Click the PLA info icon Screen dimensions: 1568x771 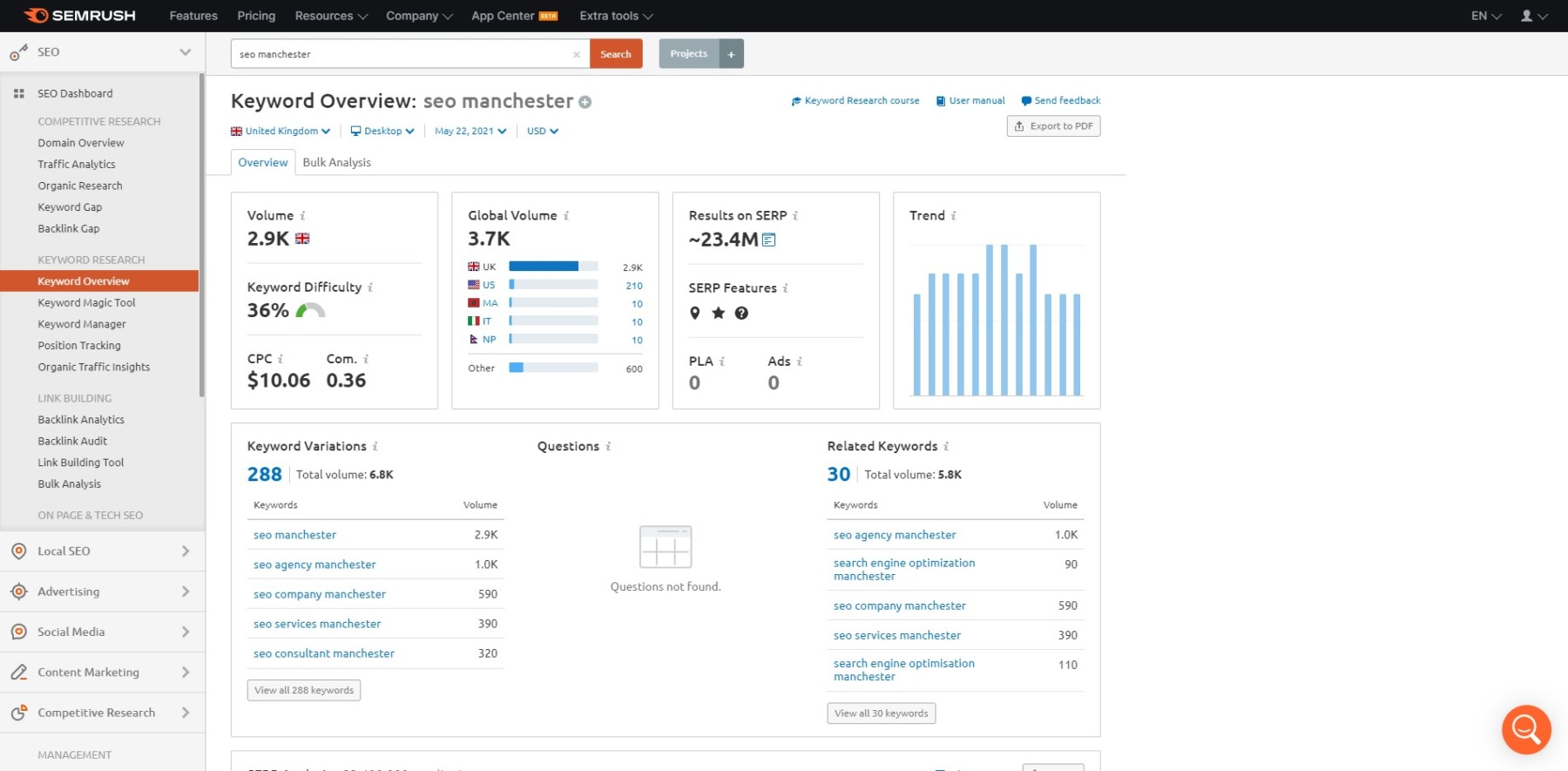721,361
